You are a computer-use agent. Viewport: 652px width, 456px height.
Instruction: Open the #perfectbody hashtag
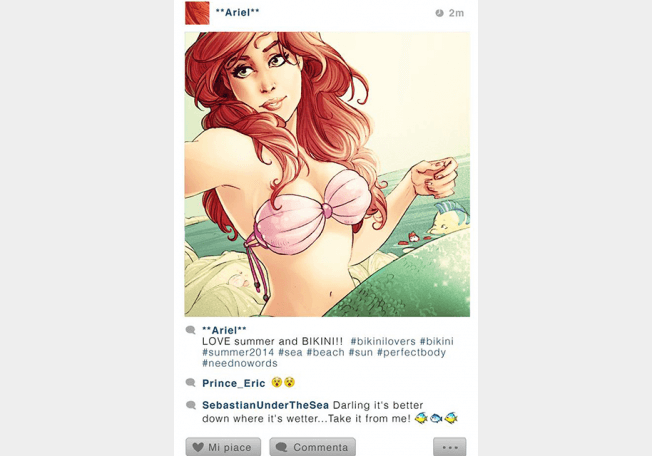click(x=411, y=352)
